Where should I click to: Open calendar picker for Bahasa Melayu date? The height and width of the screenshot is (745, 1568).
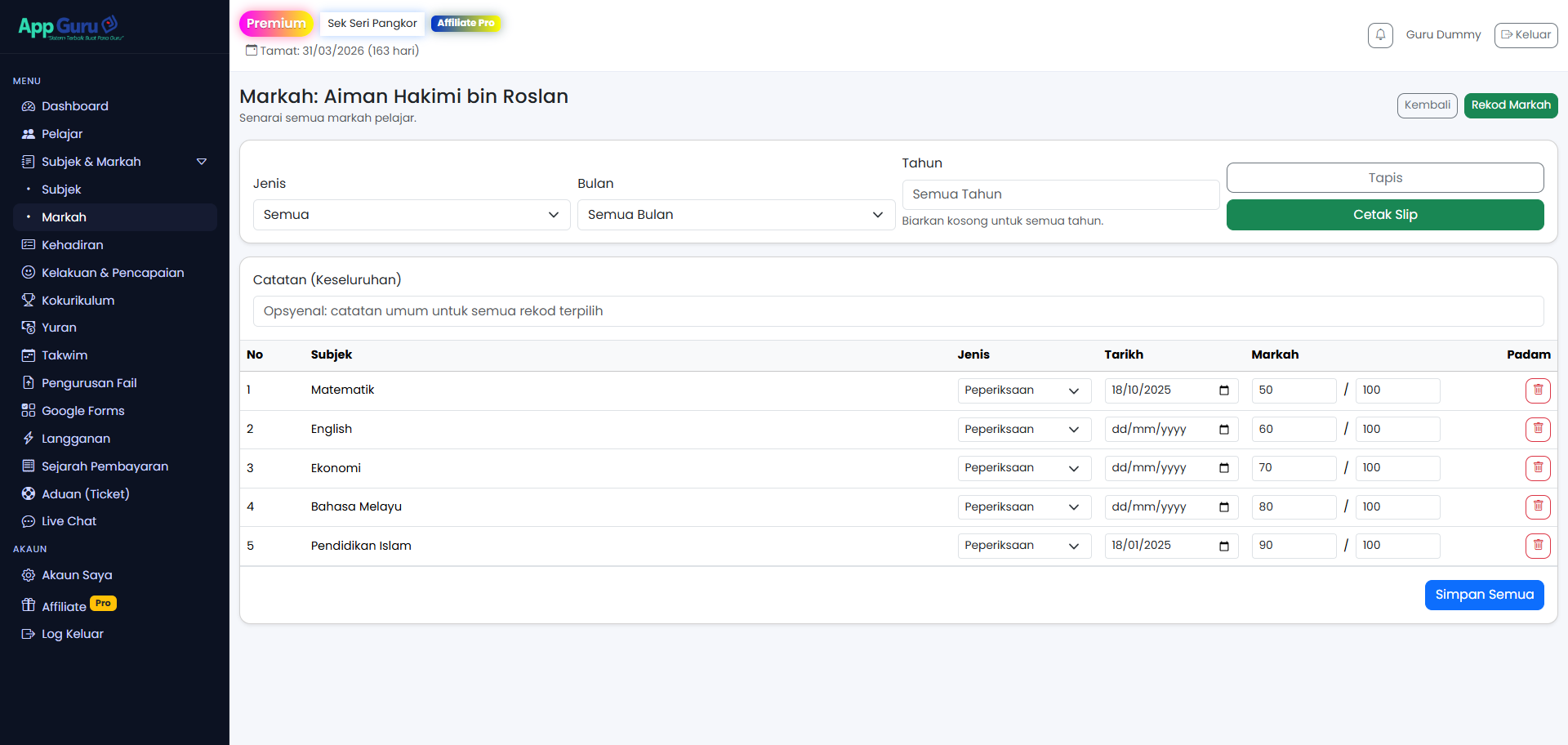[x=1223, y=507]
